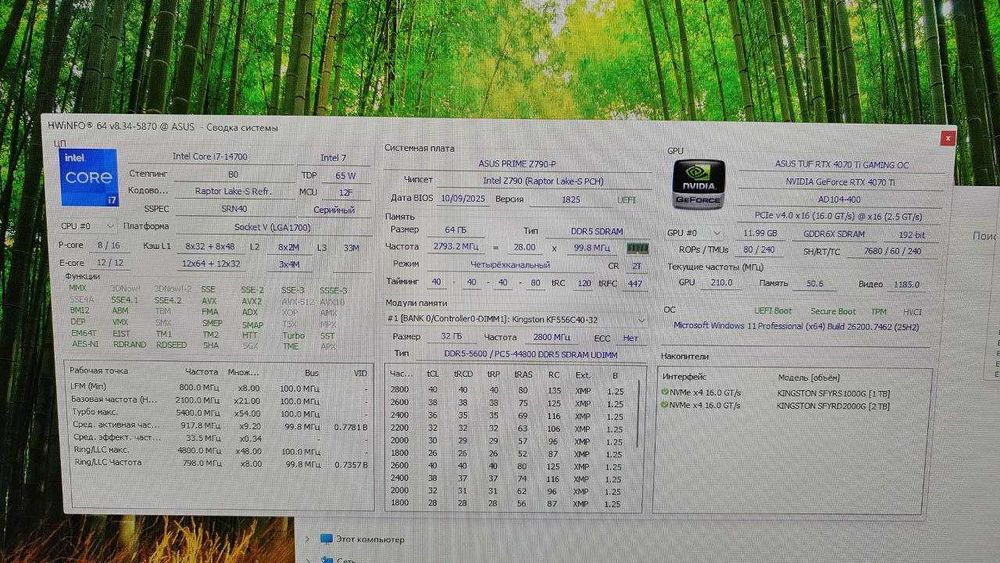The width and height of the screenshot is (1000, 563).
Task: Click BIOS version 1825 value
Action: click(x=571, y=200)
